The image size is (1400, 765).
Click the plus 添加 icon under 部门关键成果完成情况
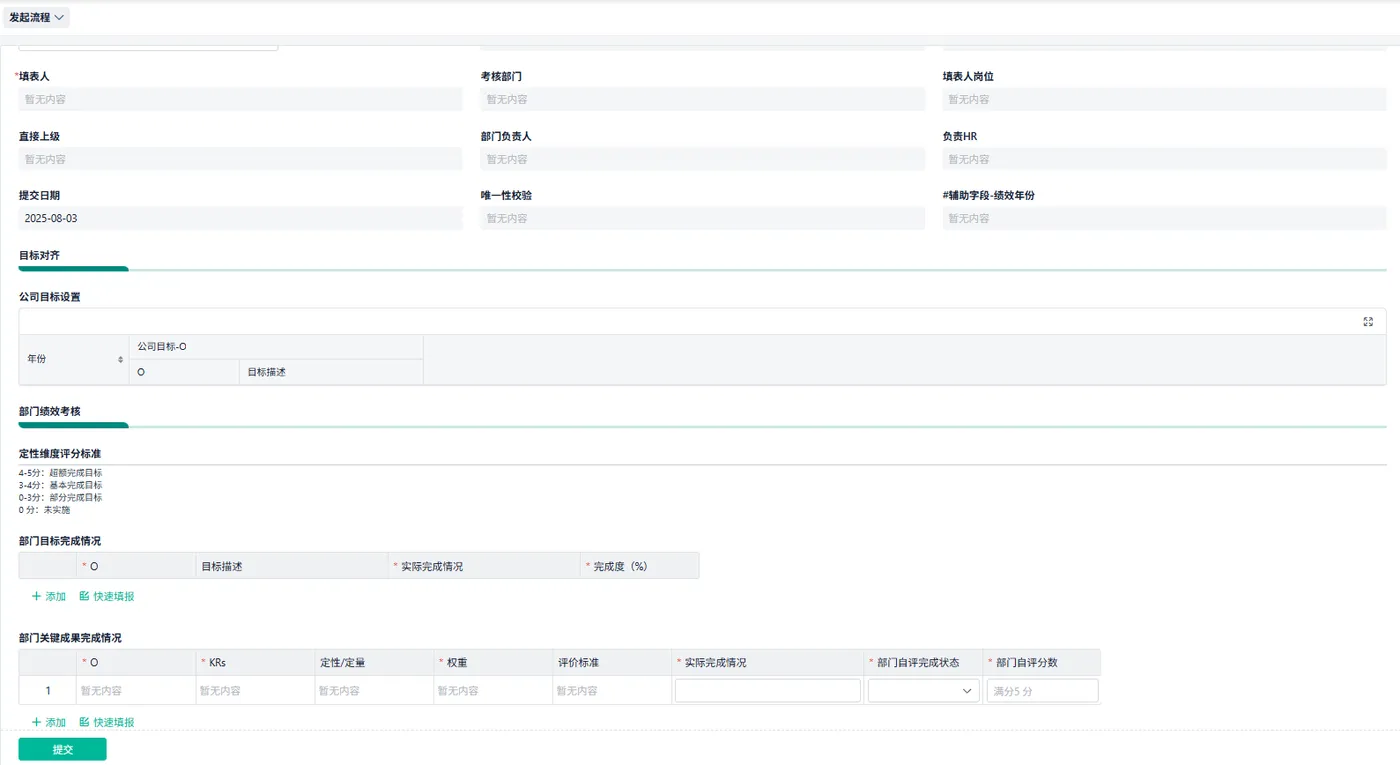point(37,722)
